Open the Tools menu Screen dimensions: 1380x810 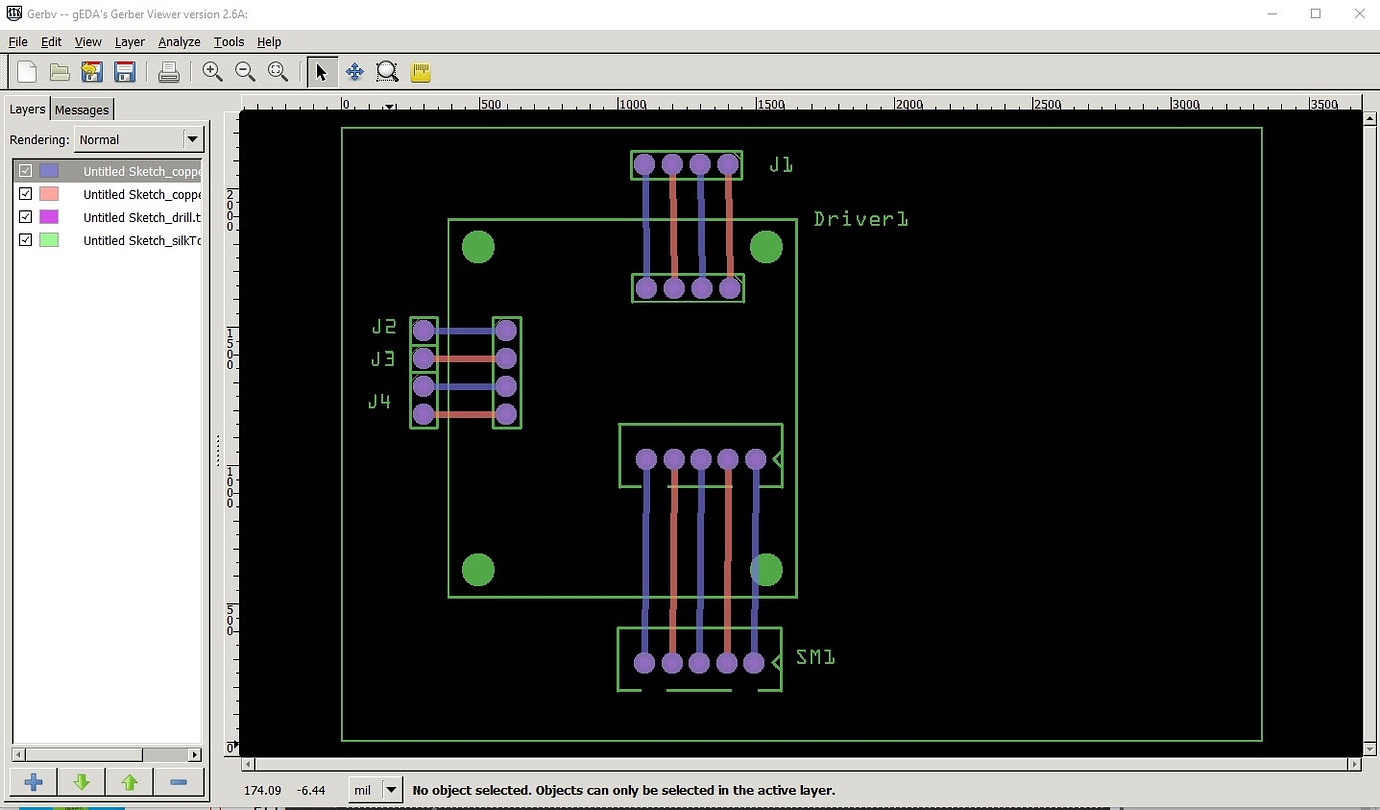pyautogui.click(x=229, y=42)
